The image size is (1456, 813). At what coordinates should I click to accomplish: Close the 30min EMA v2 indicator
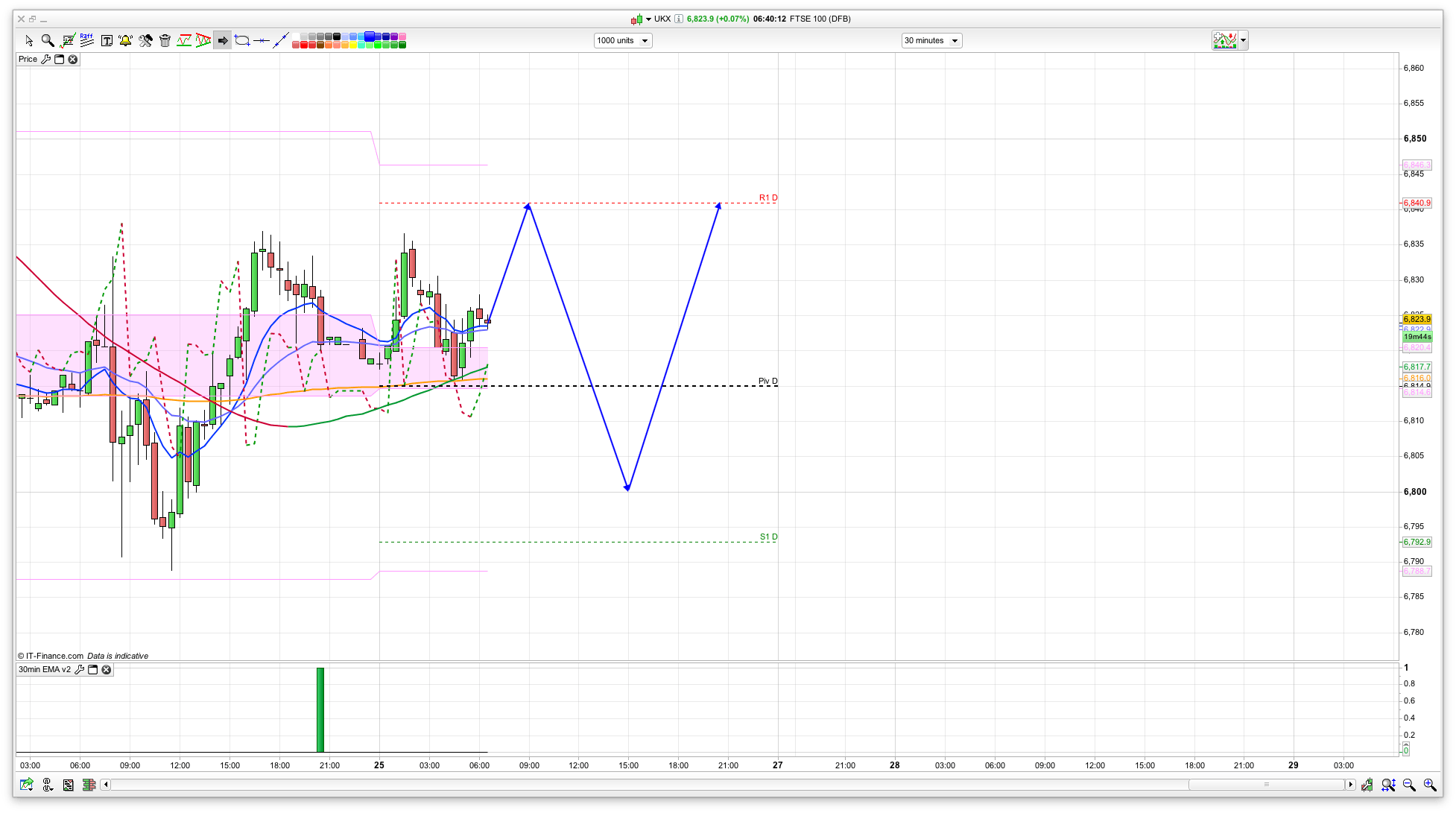[x=107, y=669]
